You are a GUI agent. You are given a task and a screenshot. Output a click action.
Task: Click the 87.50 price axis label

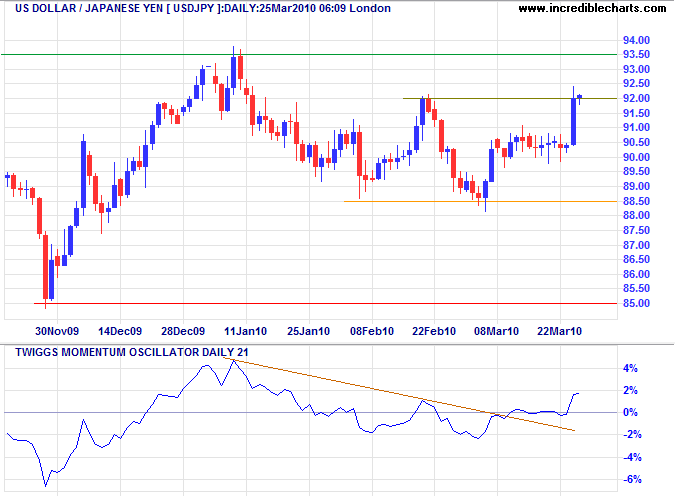(x=636, y=230)
